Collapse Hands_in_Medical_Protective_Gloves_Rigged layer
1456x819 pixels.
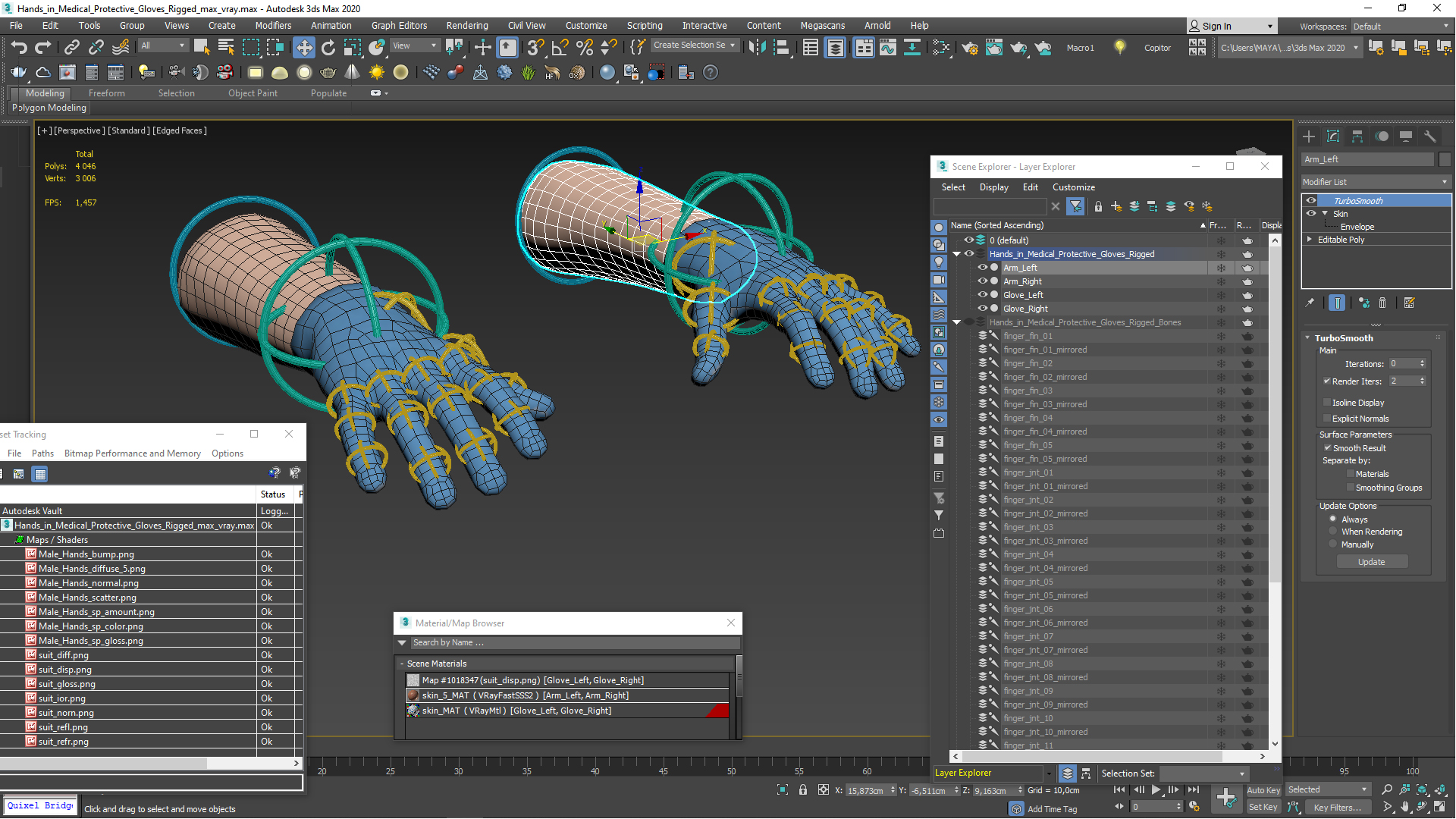957,254
